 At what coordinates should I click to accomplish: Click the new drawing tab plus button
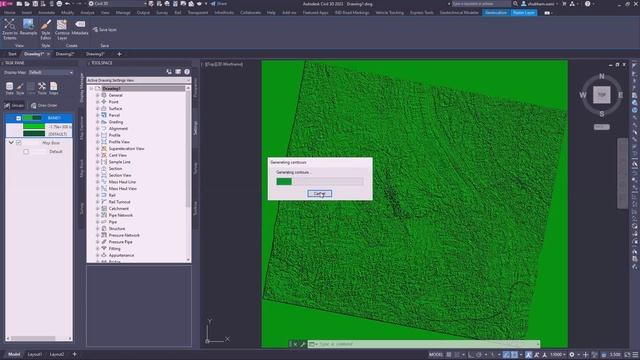(x=119, y=54)
